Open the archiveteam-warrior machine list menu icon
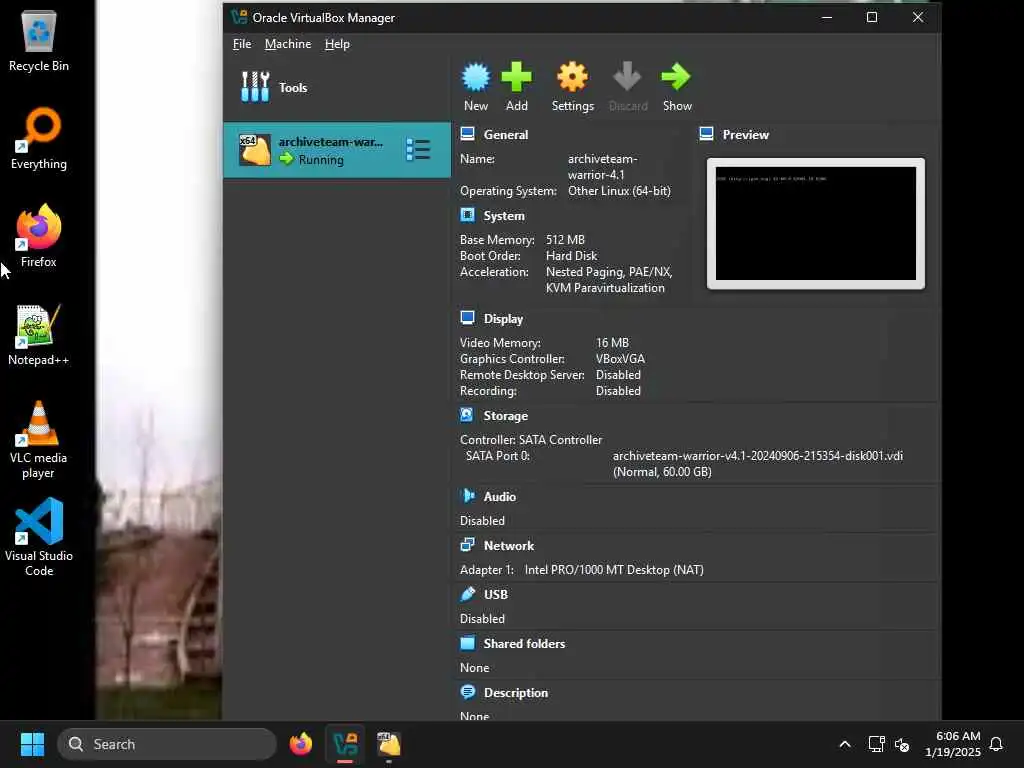The width and height of the screenshot is (1024, 768). (418, 150)
